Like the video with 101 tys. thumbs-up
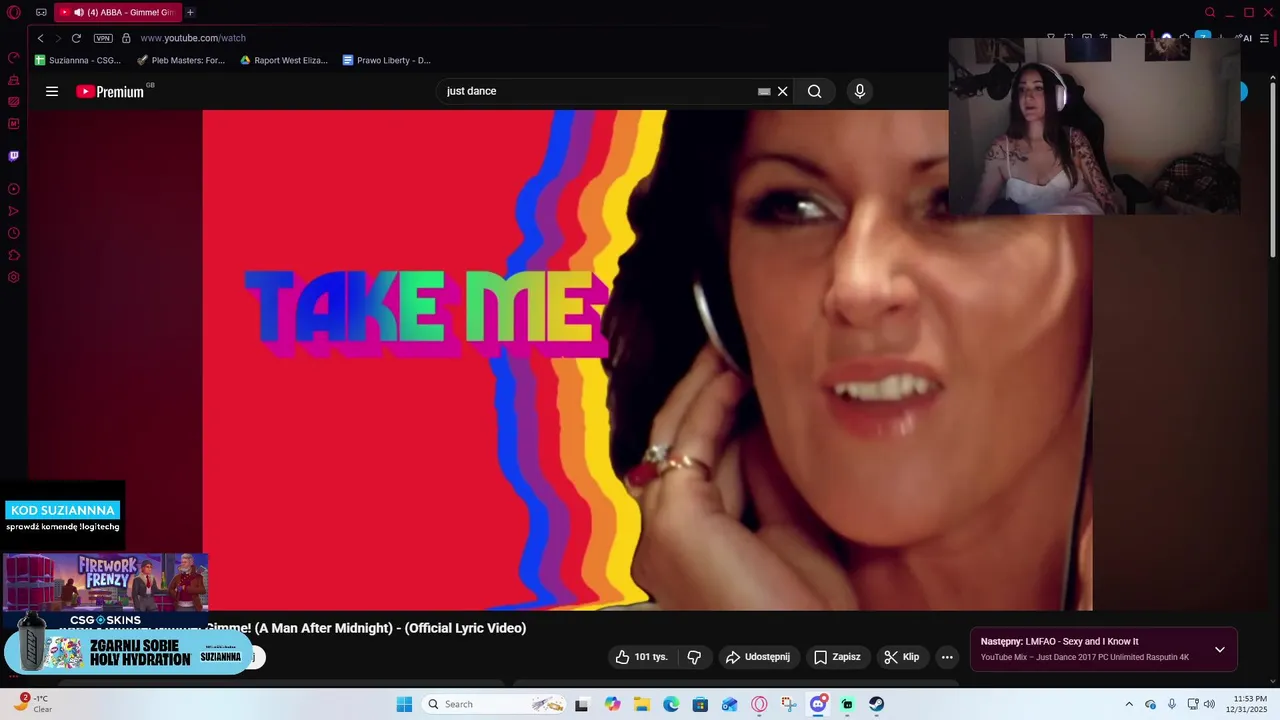 [x=641, y=657]
